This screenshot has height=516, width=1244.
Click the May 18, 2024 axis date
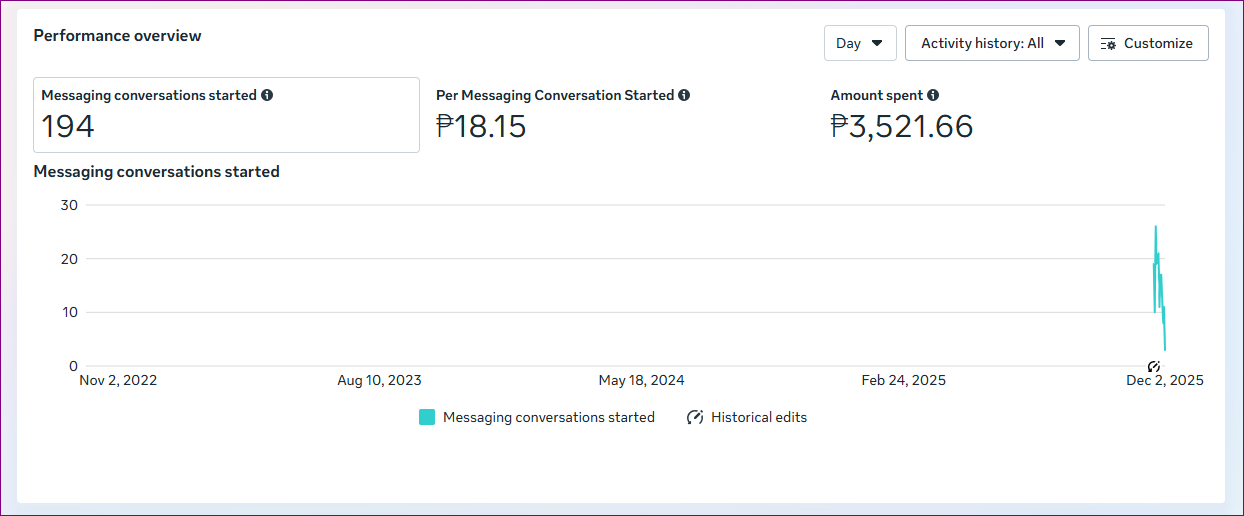641,381
